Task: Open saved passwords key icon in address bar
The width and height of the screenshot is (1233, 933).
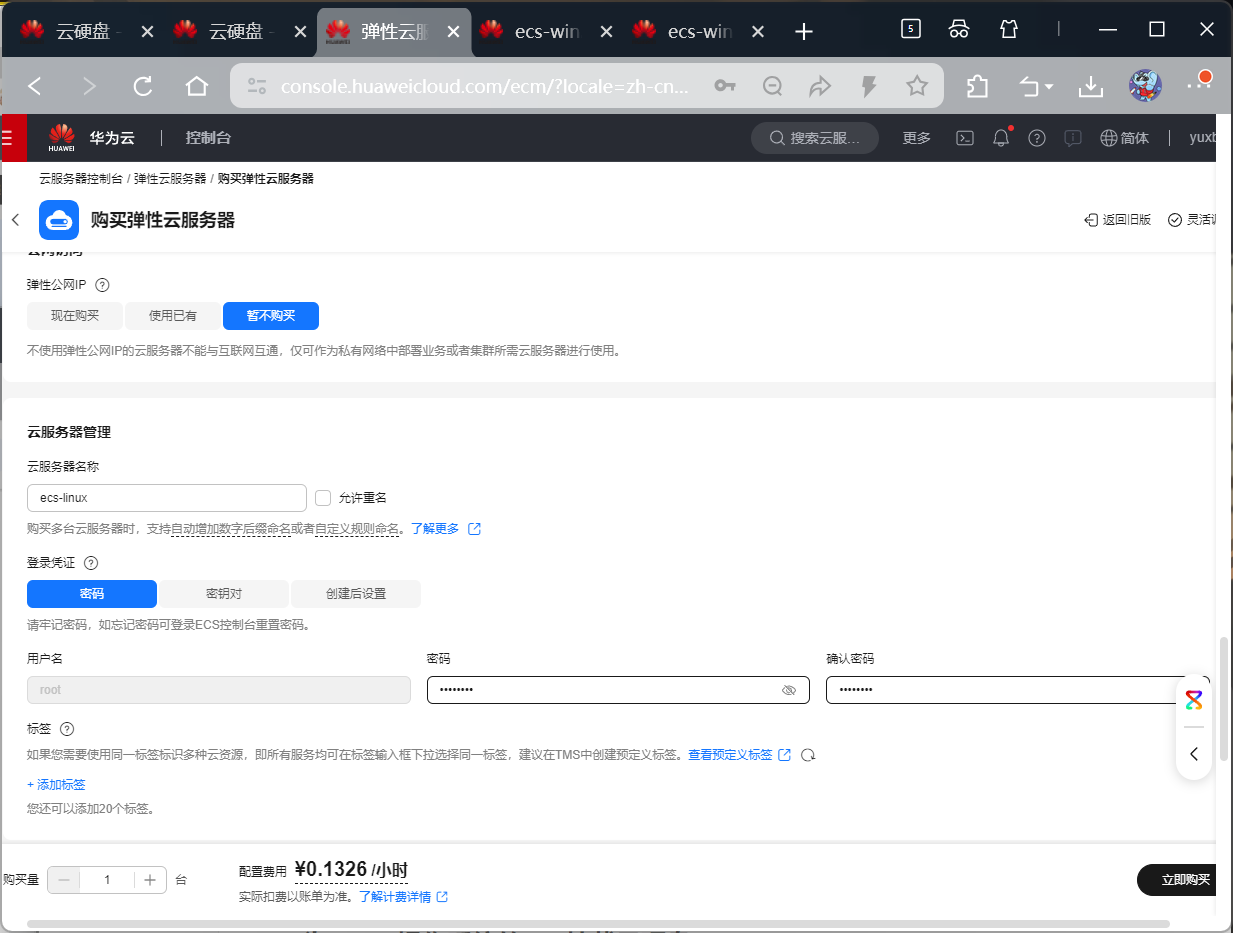Action: point(725,87)
